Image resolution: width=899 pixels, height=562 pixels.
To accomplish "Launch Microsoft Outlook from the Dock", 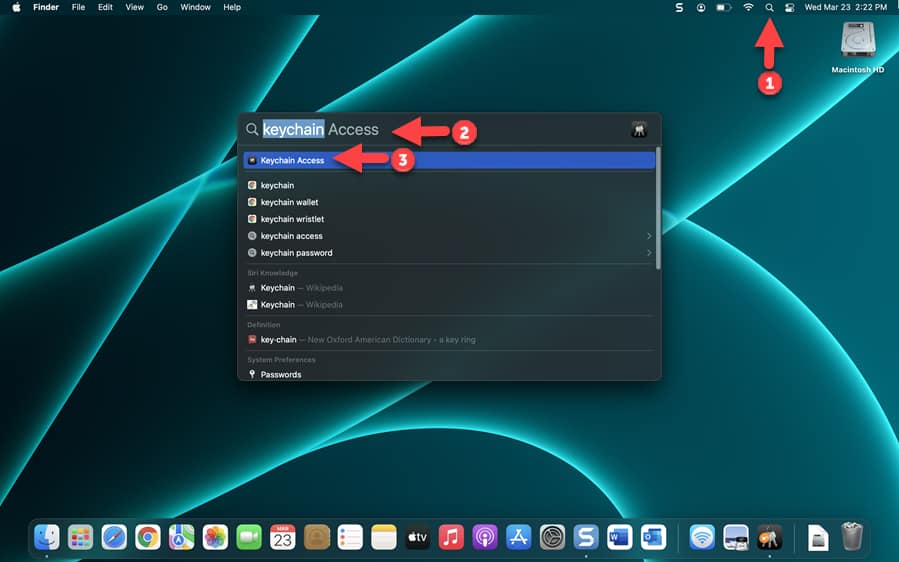I will tap(654, 537).
